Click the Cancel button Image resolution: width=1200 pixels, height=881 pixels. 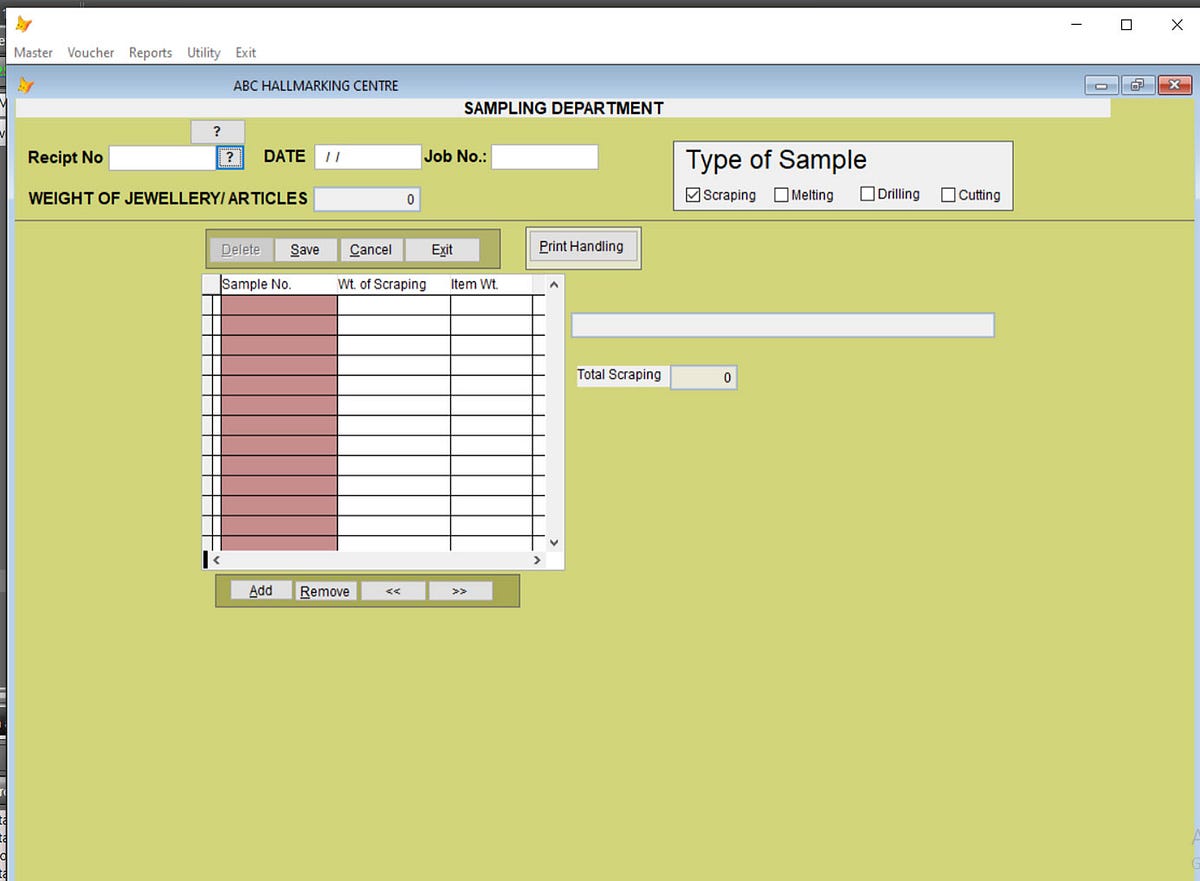371,249
